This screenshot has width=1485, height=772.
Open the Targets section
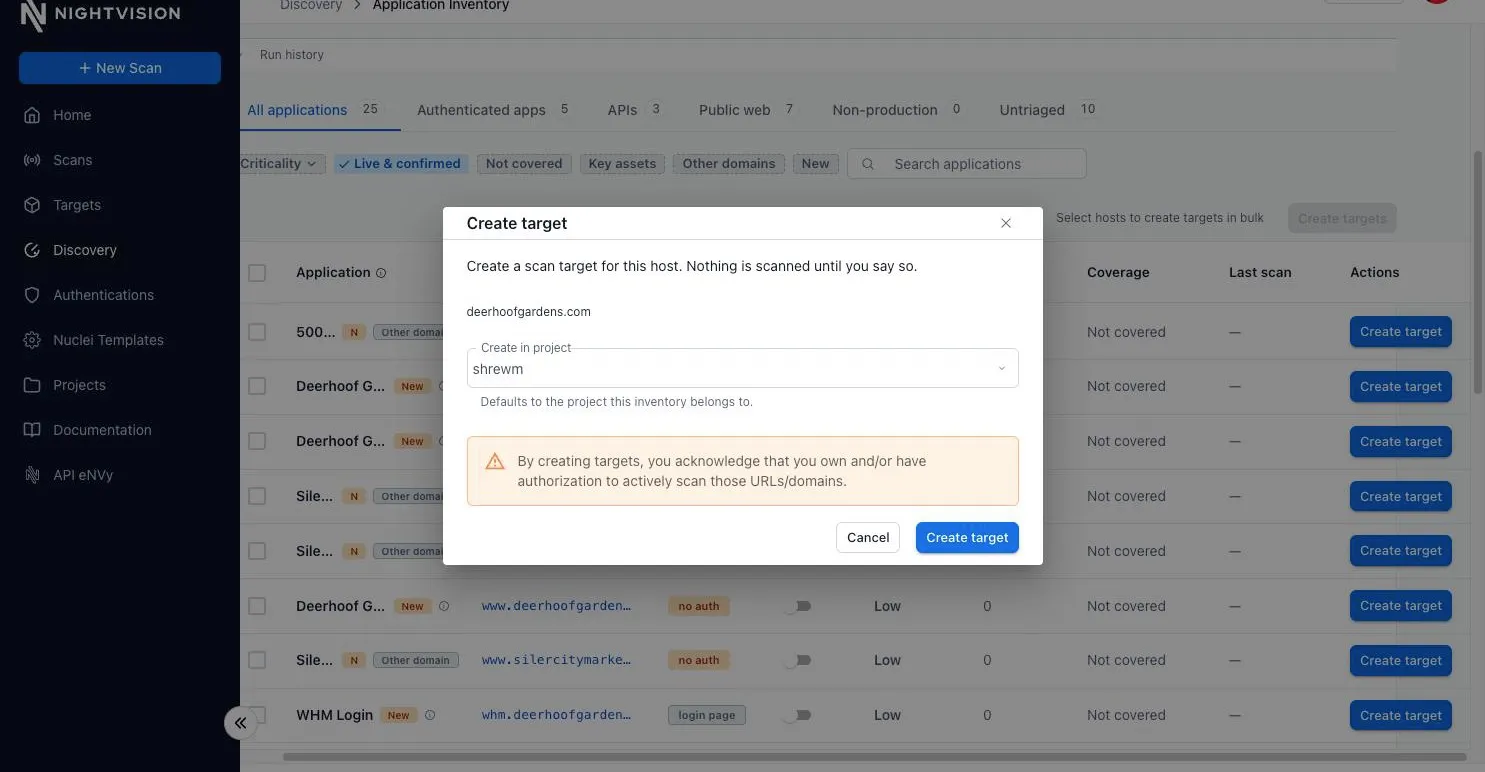77,205
